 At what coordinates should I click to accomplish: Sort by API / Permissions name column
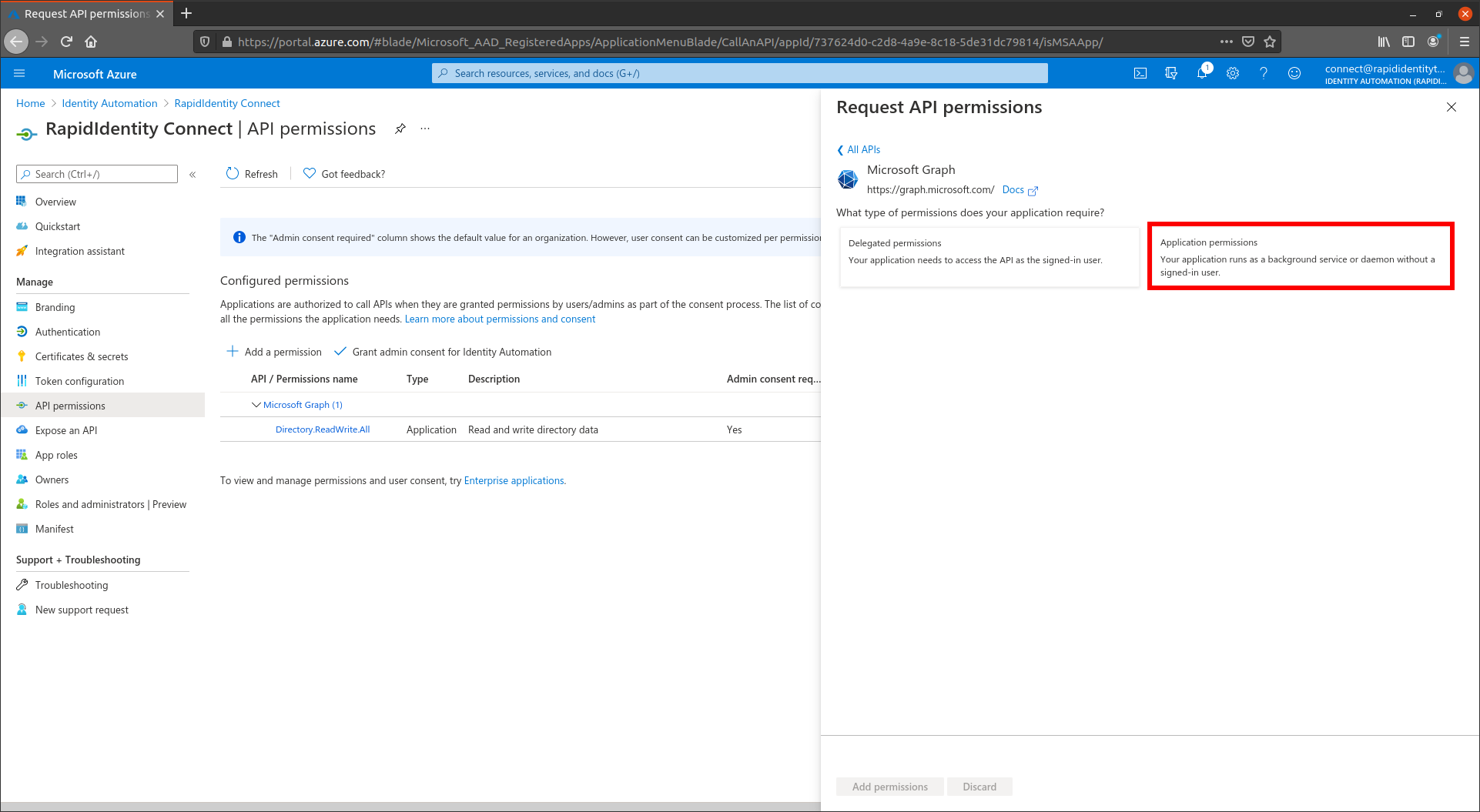click(304, 379)
